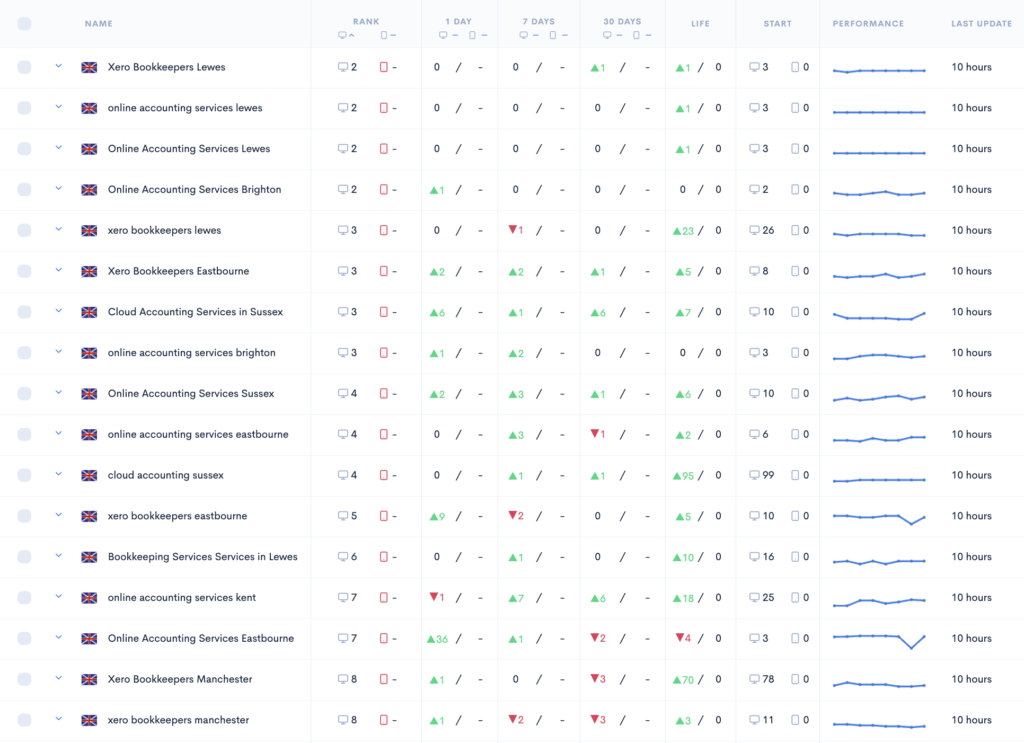
Task: Click the Performance column header
Action: tap(868, 24)
